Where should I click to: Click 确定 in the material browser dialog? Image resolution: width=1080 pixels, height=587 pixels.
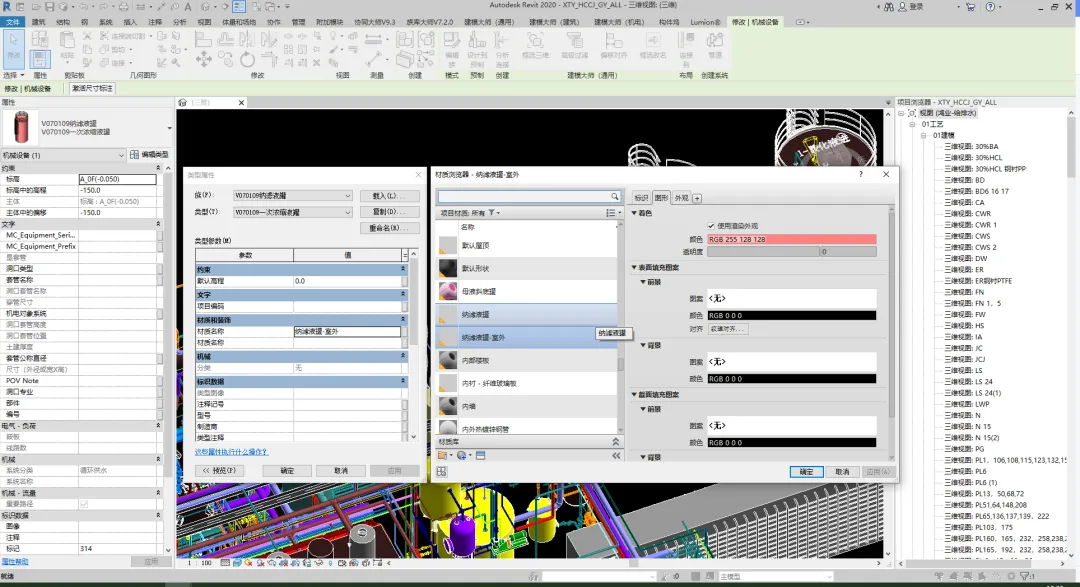805,471
